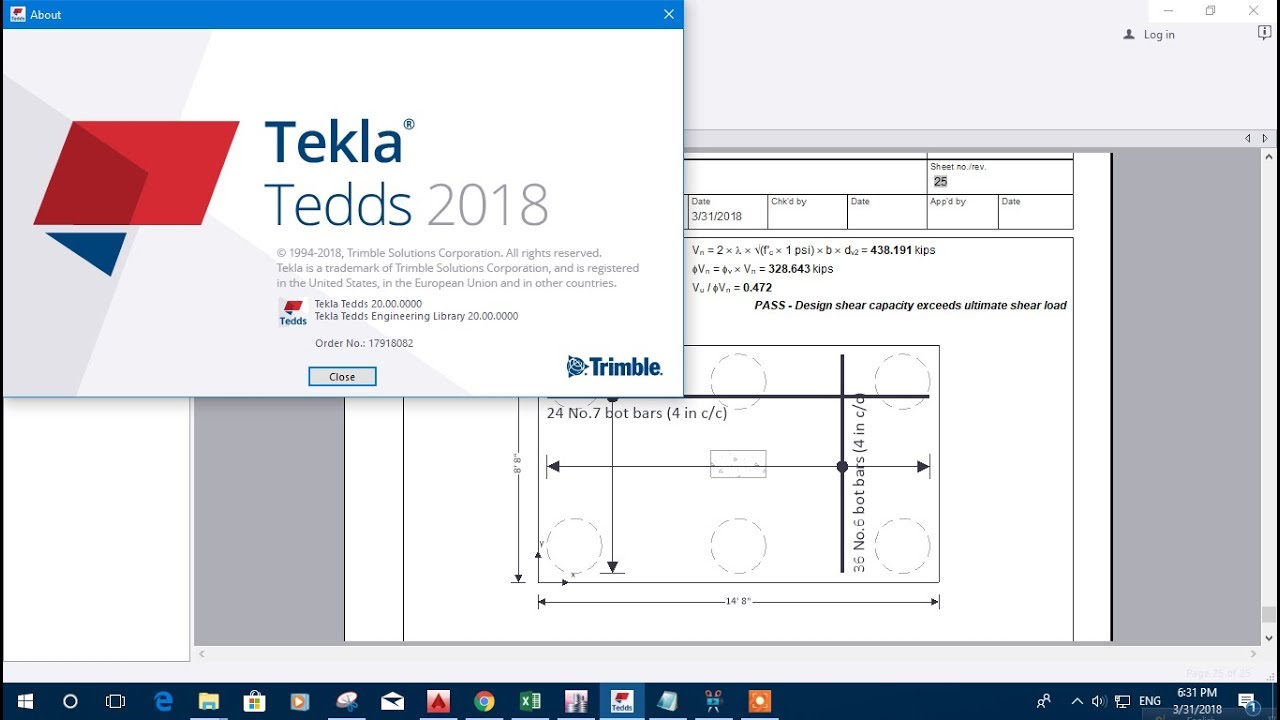Open Microsoft Edge from the taskbar
The height and width of the screenshot is (720, 1280).
pyautogui.click(x=162, y=701)
